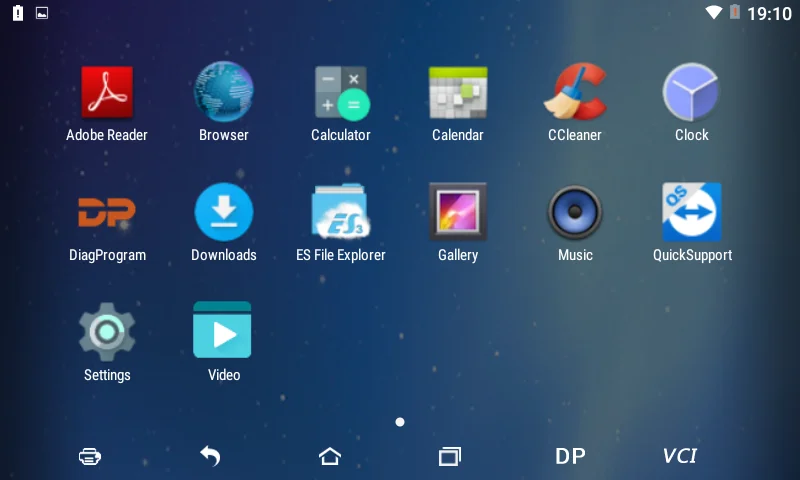Open the Calculator app
Viewport: 800px width, 480px height.
coord(341,93)
